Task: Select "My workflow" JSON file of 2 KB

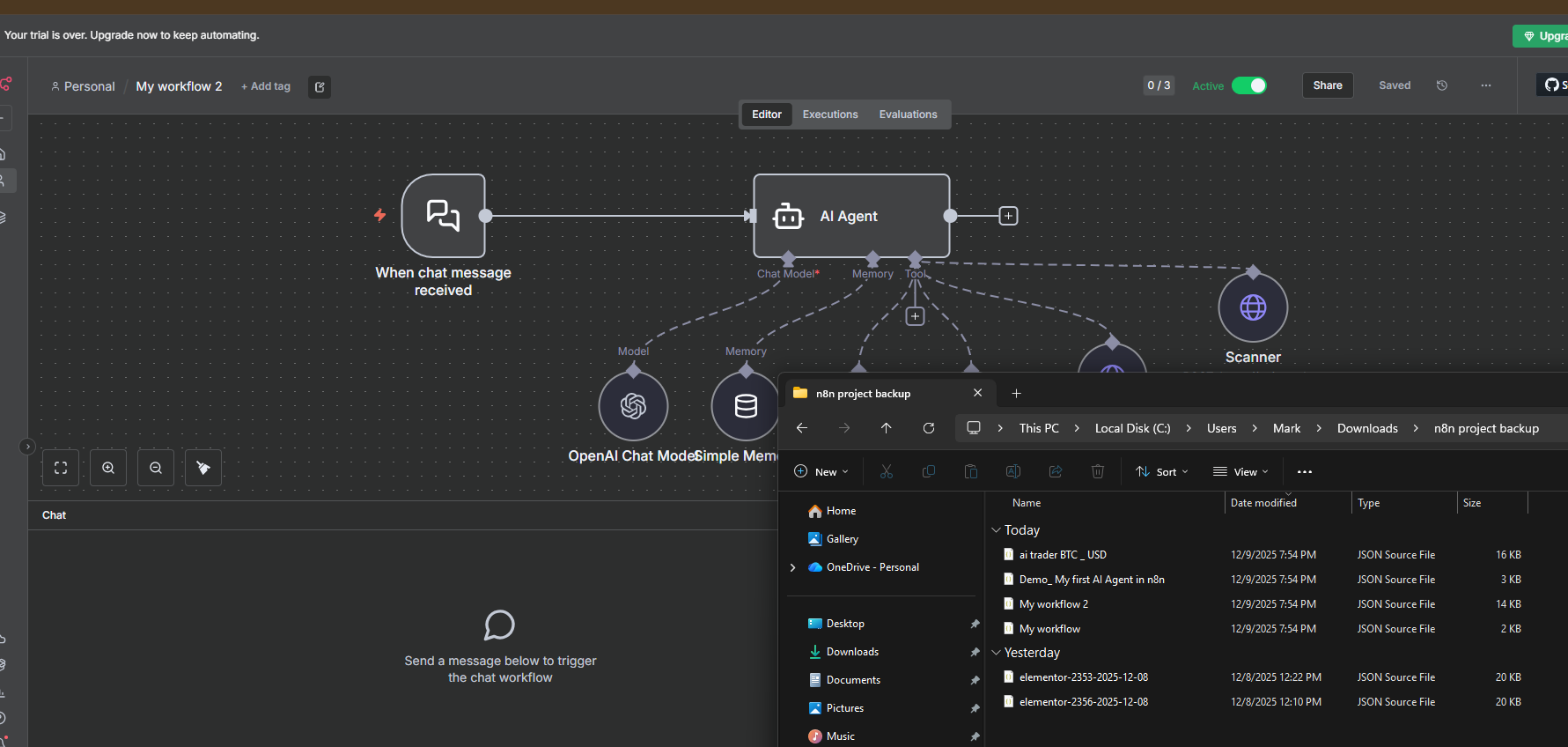Action: 1049,629
